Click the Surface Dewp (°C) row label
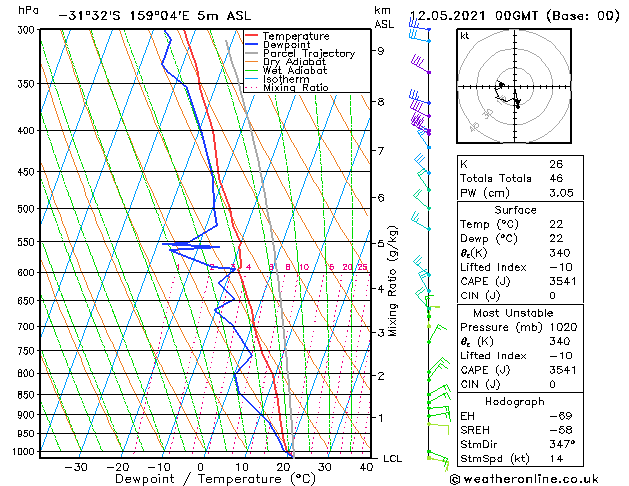The height and width of the screenshot is (486, 629). click(x=489, y=239)
